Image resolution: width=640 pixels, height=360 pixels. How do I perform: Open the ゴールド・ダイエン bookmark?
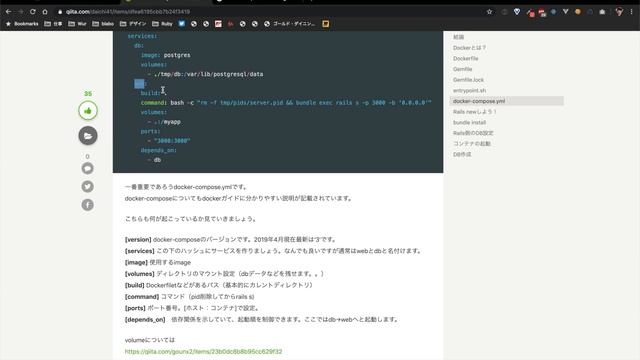tap(290, 24)
